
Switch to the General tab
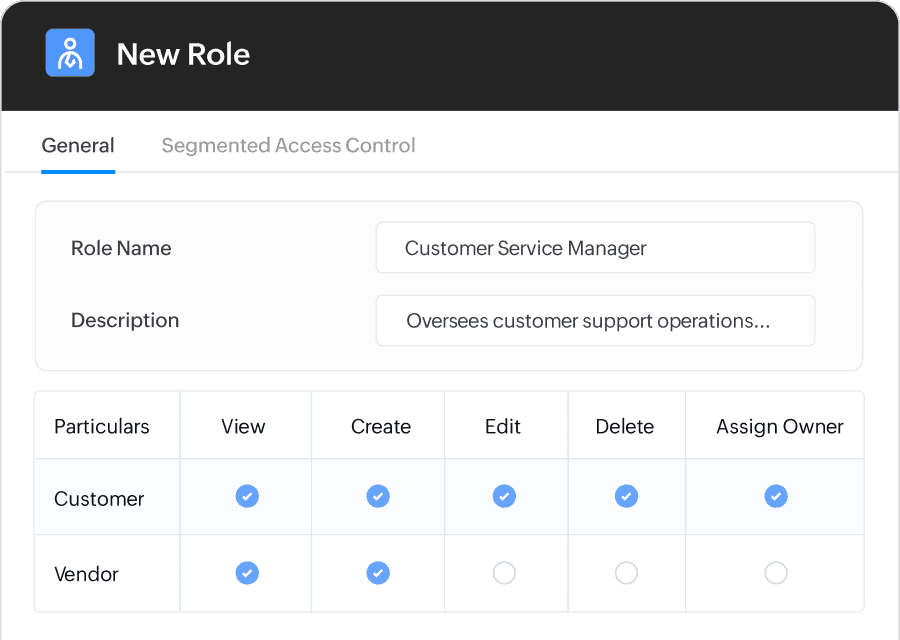(78, 146)
